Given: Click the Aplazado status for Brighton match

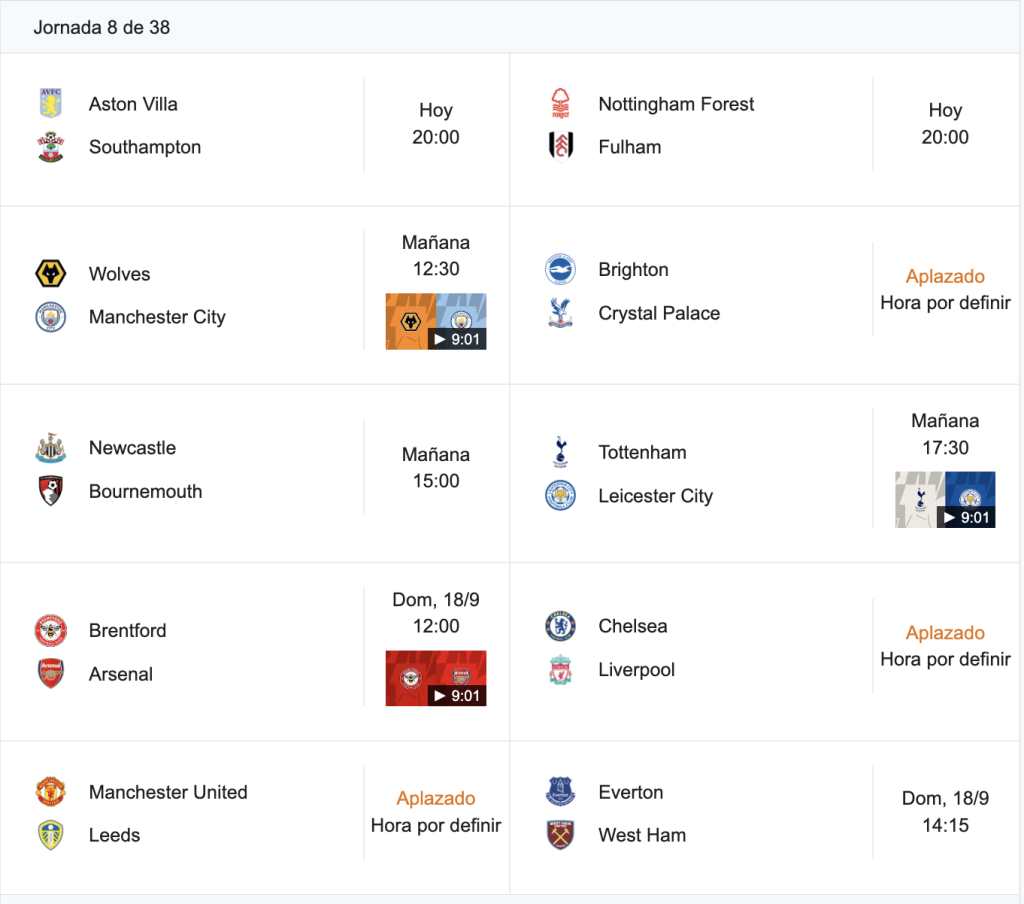Looking at the screenshot, I should pos(945,276).
